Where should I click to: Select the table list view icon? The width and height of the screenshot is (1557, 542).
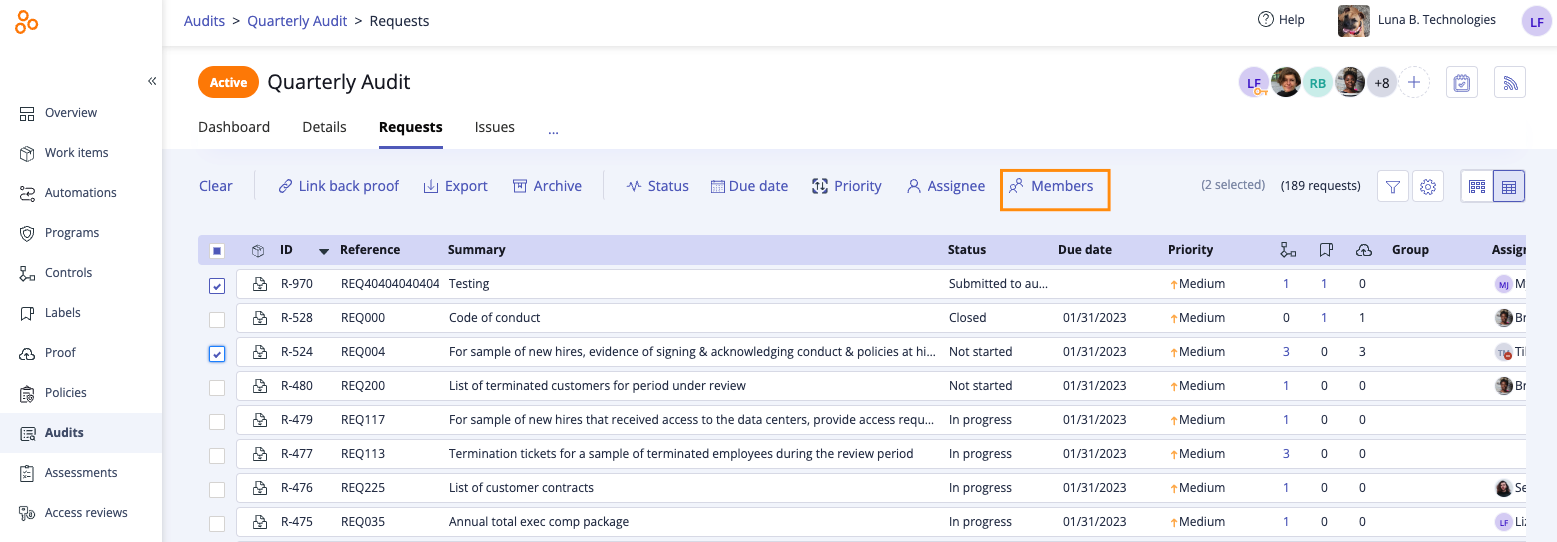click(x=1509, y=186)
